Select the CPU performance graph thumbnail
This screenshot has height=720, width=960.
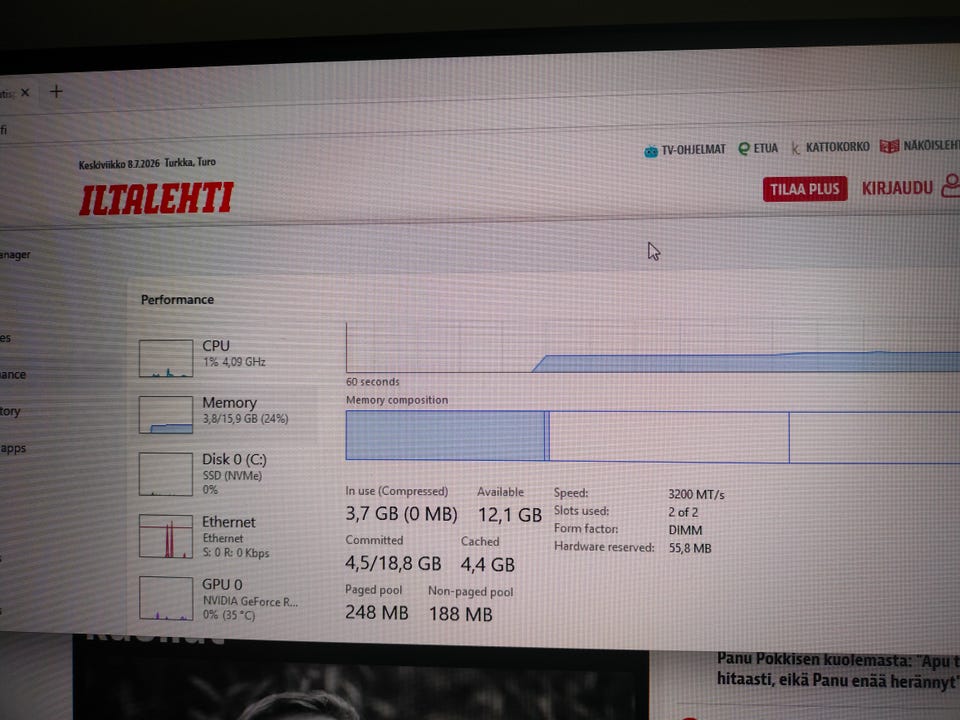166,359
